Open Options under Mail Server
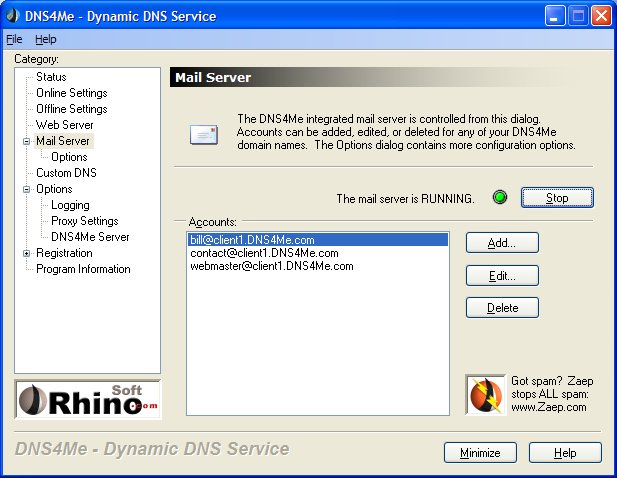The width and height of the screenshot is (617, 478). coord(69,157)
